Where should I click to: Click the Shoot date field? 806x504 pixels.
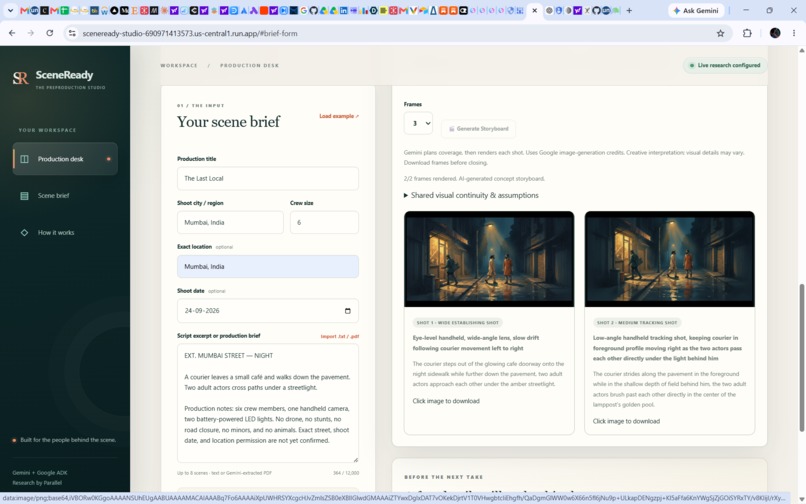point(268,311)
